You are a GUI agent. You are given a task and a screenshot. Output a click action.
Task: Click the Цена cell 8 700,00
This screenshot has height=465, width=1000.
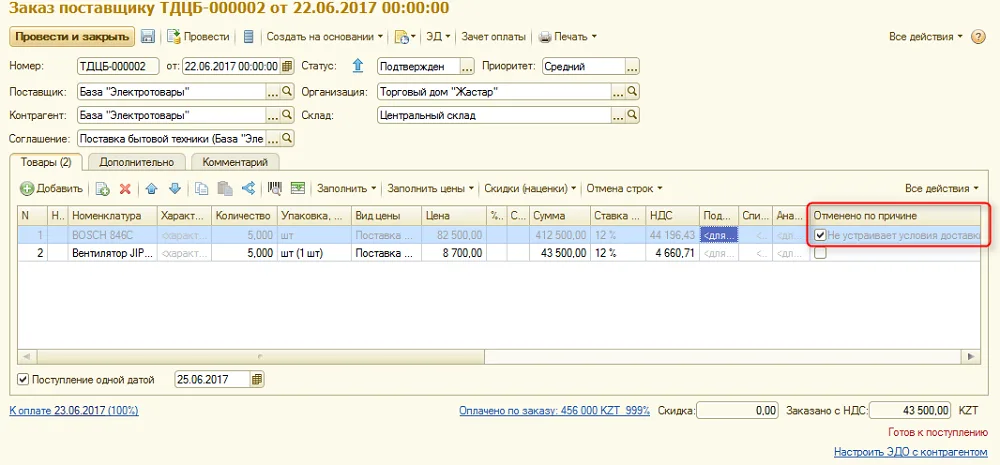pos(453,253)
